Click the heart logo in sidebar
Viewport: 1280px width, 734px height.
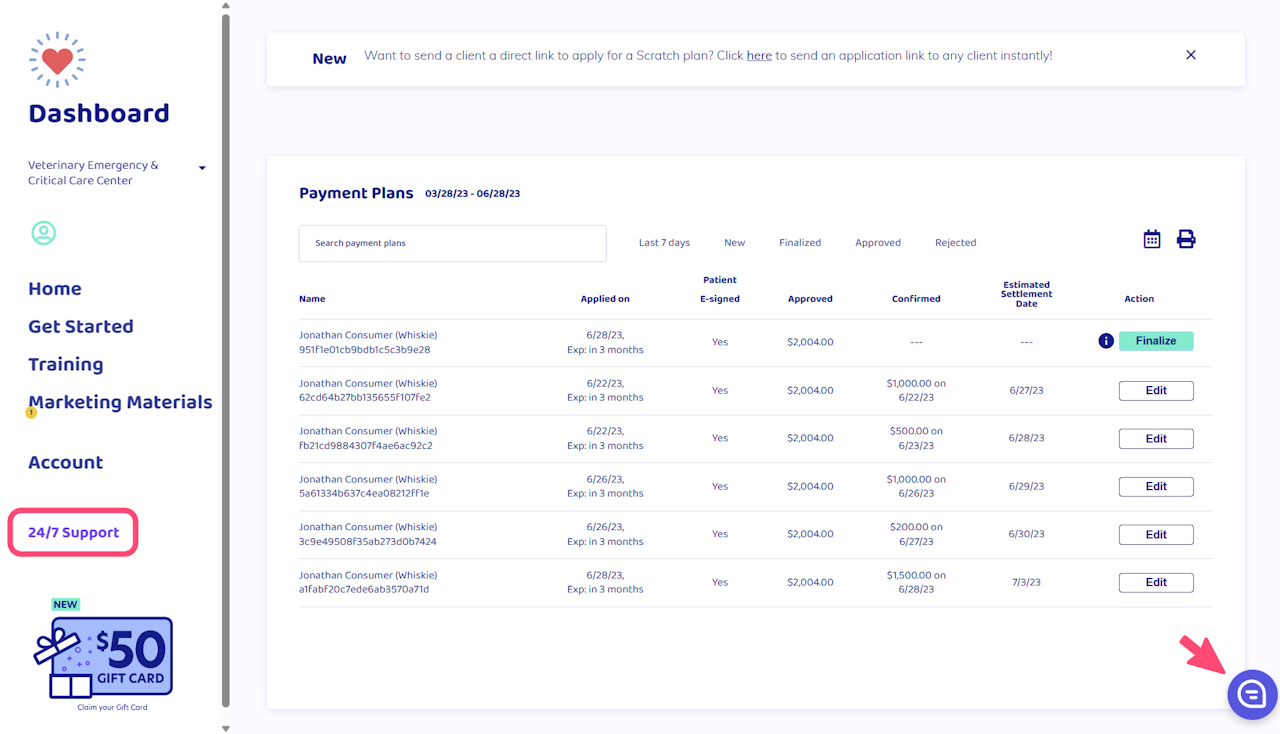click(57, 60)
